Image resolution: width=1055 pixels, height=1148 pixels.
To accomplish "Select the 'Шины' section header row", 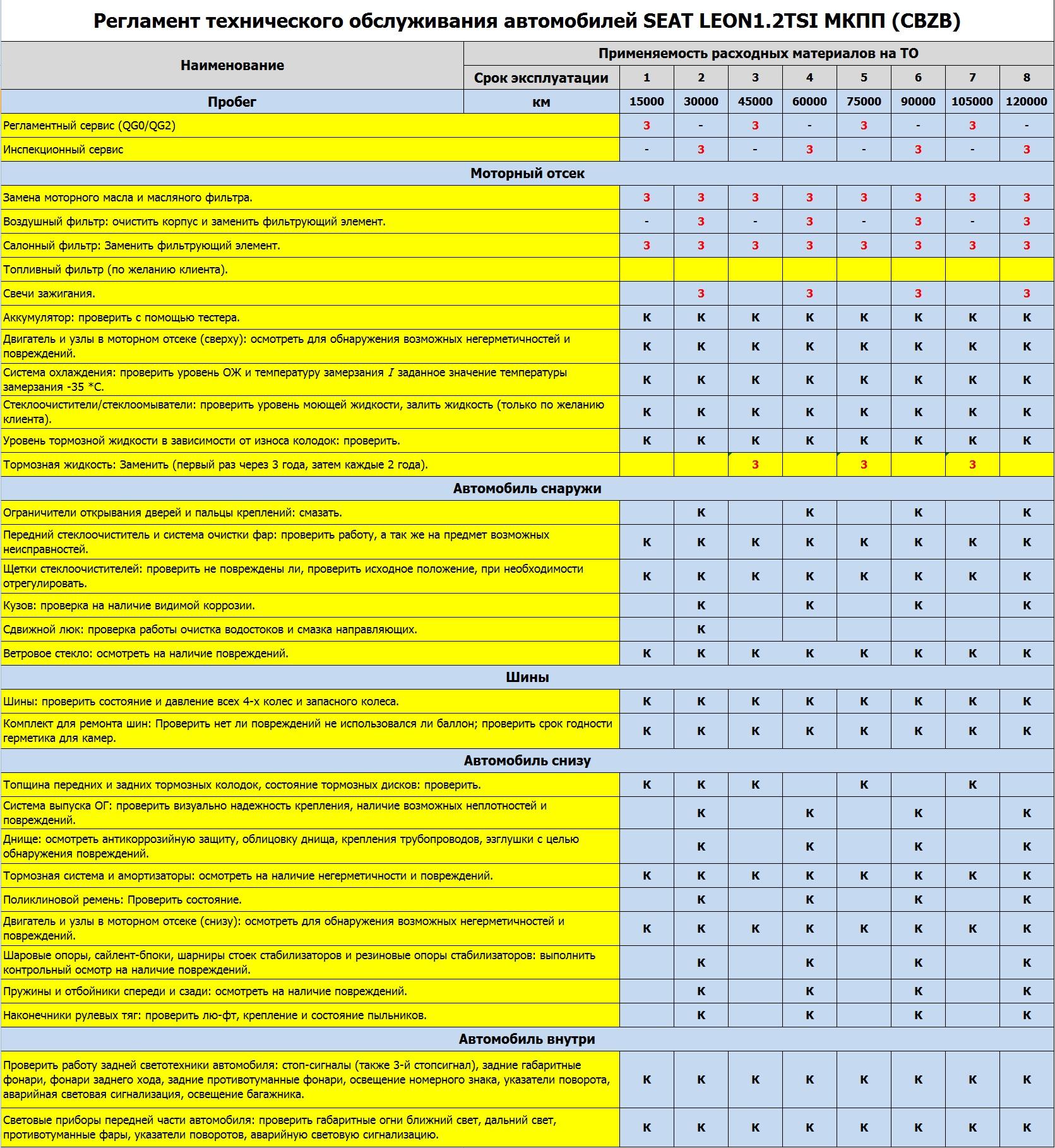I will (x=527, y=678).
